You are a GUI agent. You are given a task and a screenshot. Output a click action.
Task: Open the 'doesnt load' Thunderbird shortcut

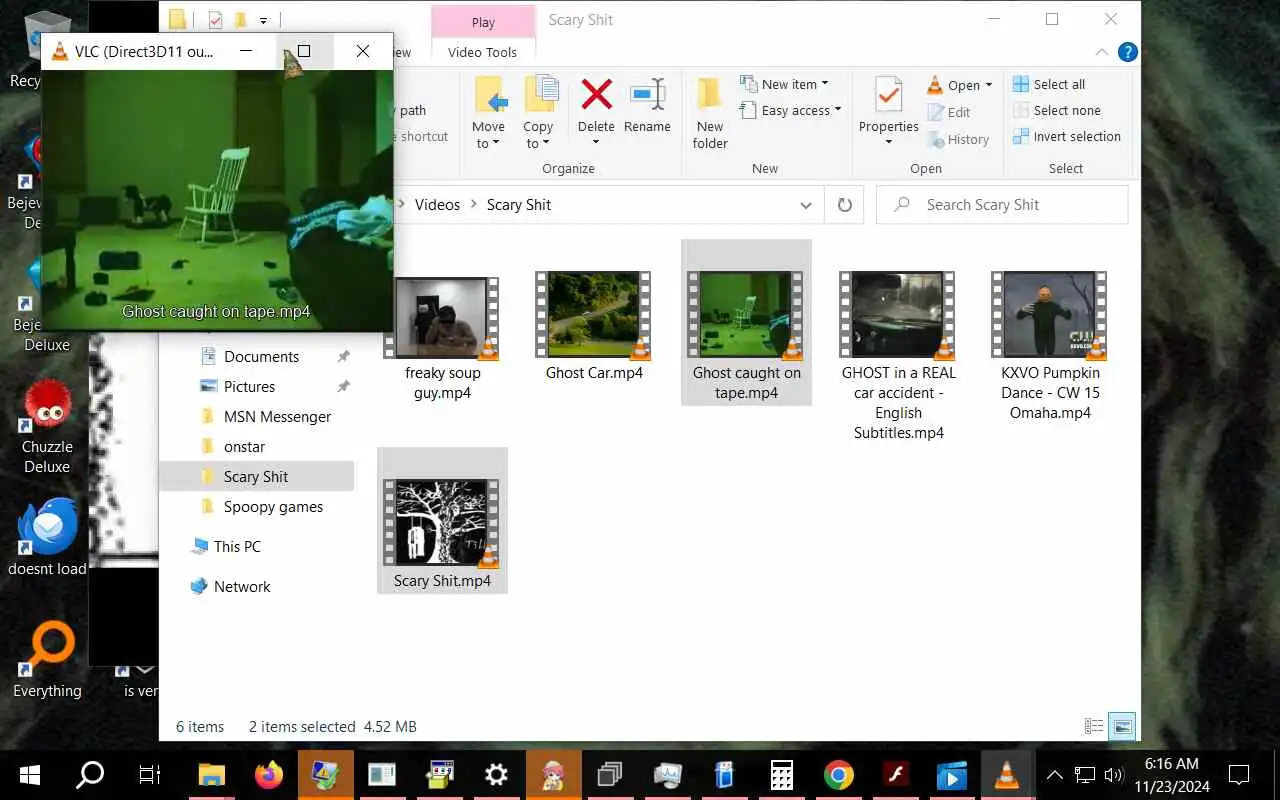pos(47,538)
